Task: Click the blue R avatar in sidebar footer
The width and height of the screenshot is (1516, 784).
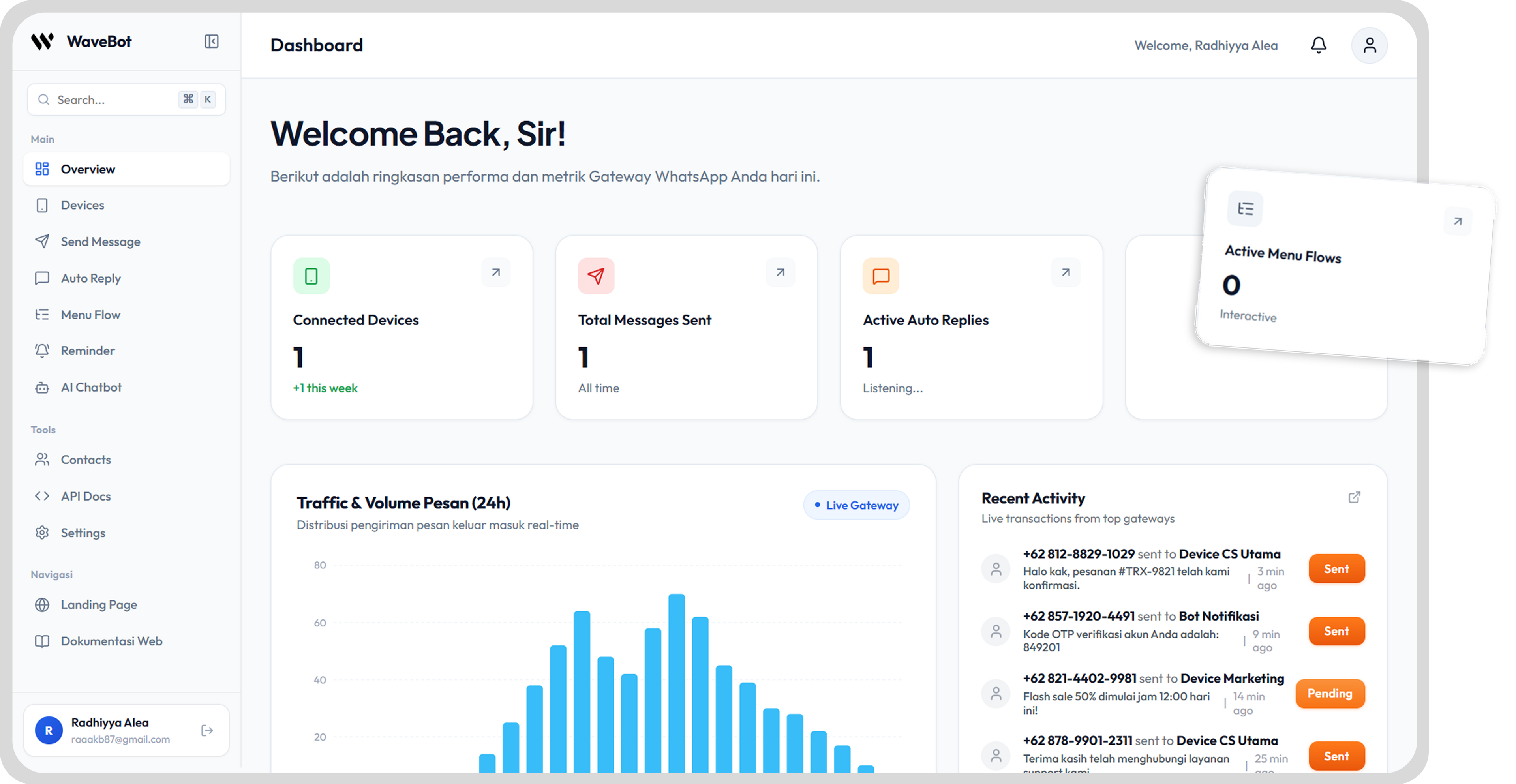Action: [49, 730]
